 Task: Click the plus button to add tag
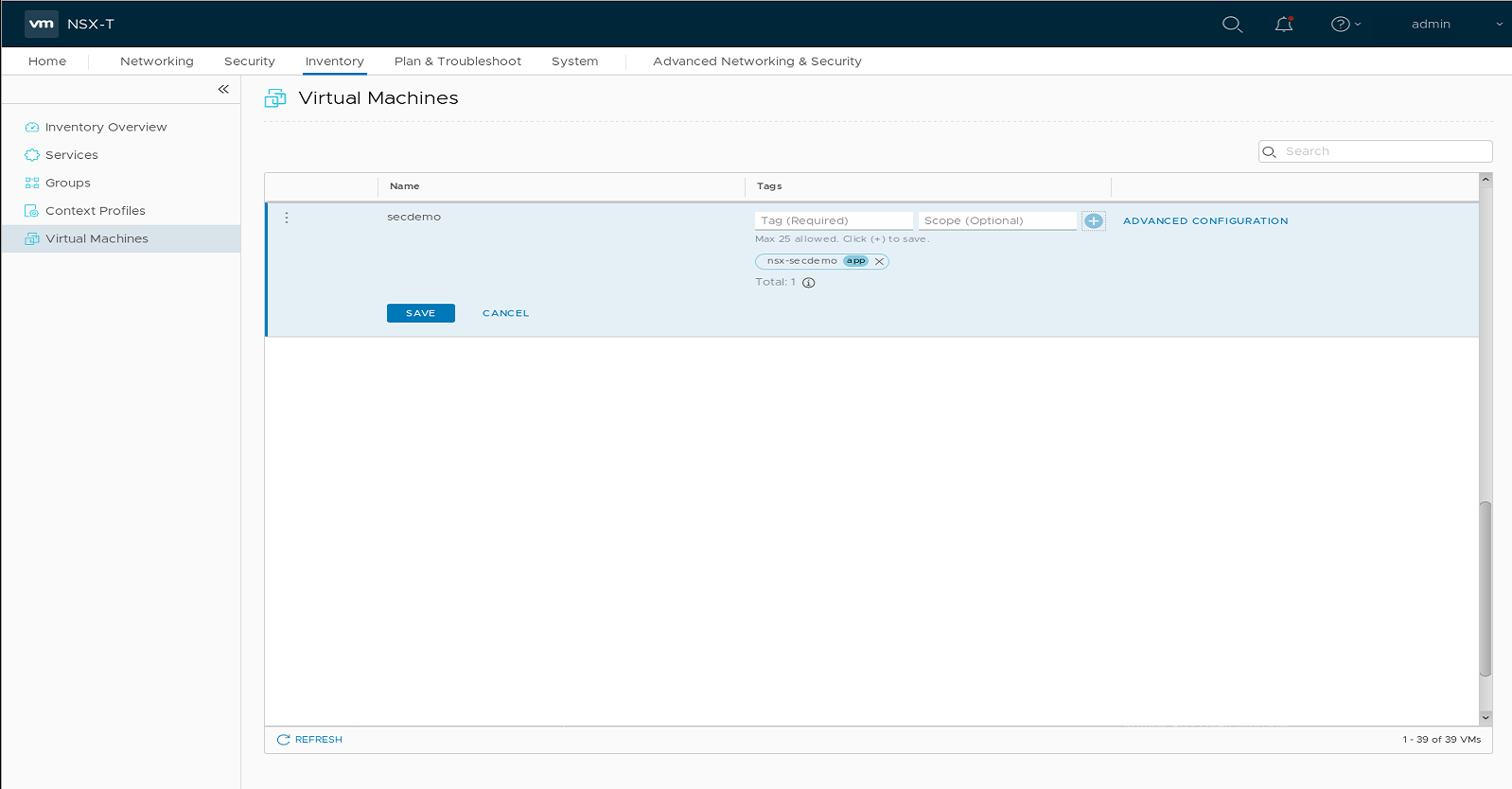1094,220
